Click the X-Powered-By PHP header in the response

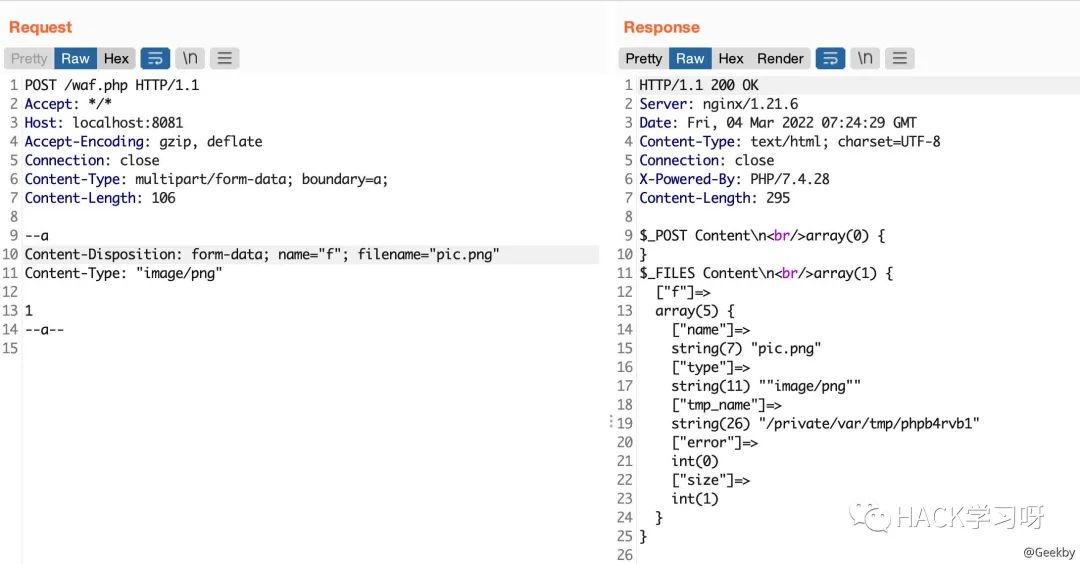coord(734,179)
